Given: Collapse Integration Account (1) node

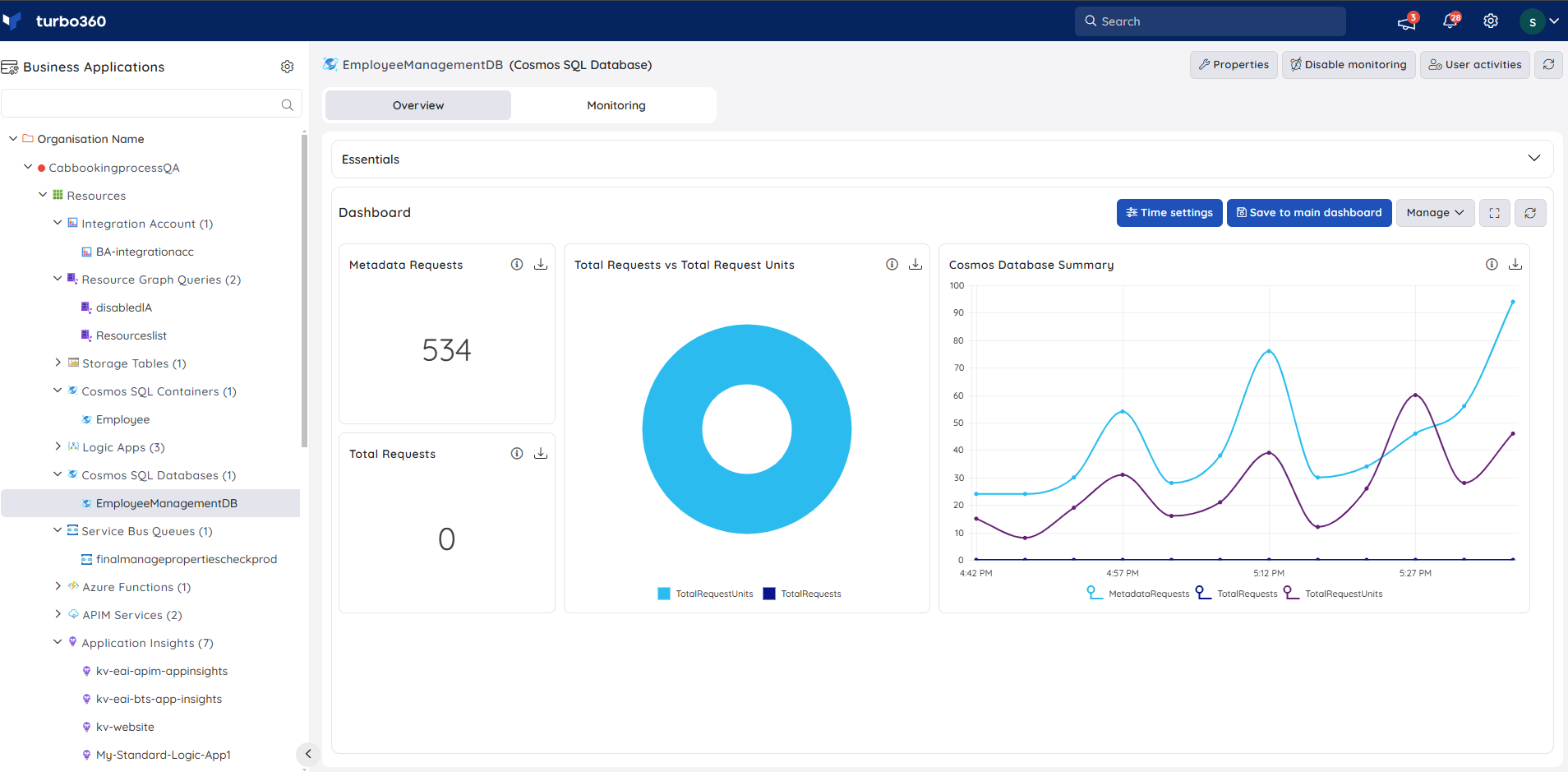Looking at the screenshot, I should click(58, 223).
